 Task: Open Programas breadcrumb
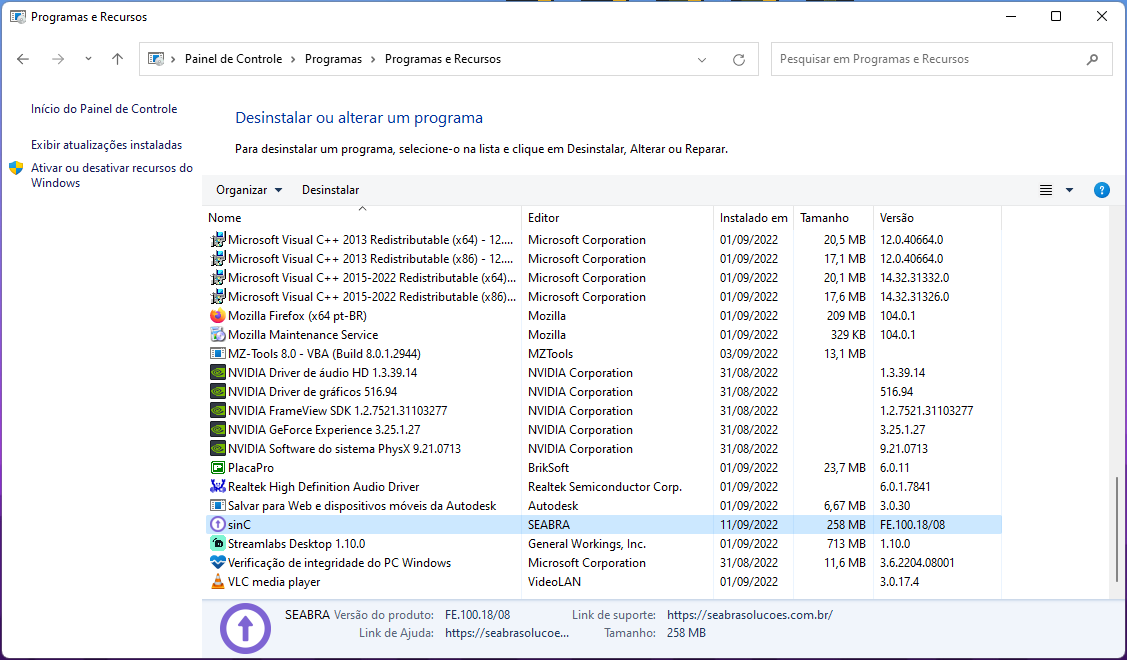[x=334, y=59]
